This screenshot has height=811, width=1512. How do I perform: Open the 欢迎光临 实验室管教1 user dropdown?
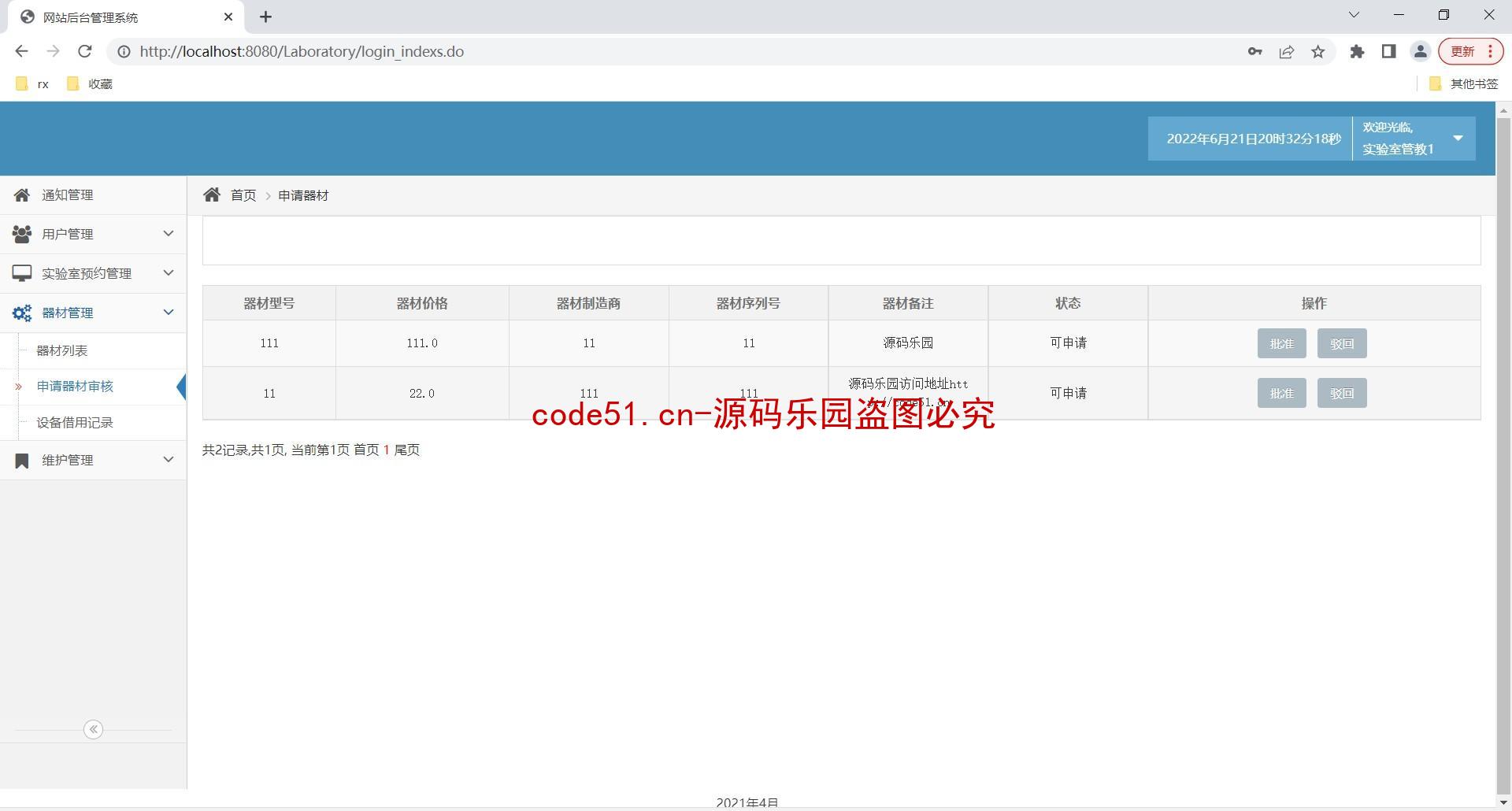point(1414,139)
